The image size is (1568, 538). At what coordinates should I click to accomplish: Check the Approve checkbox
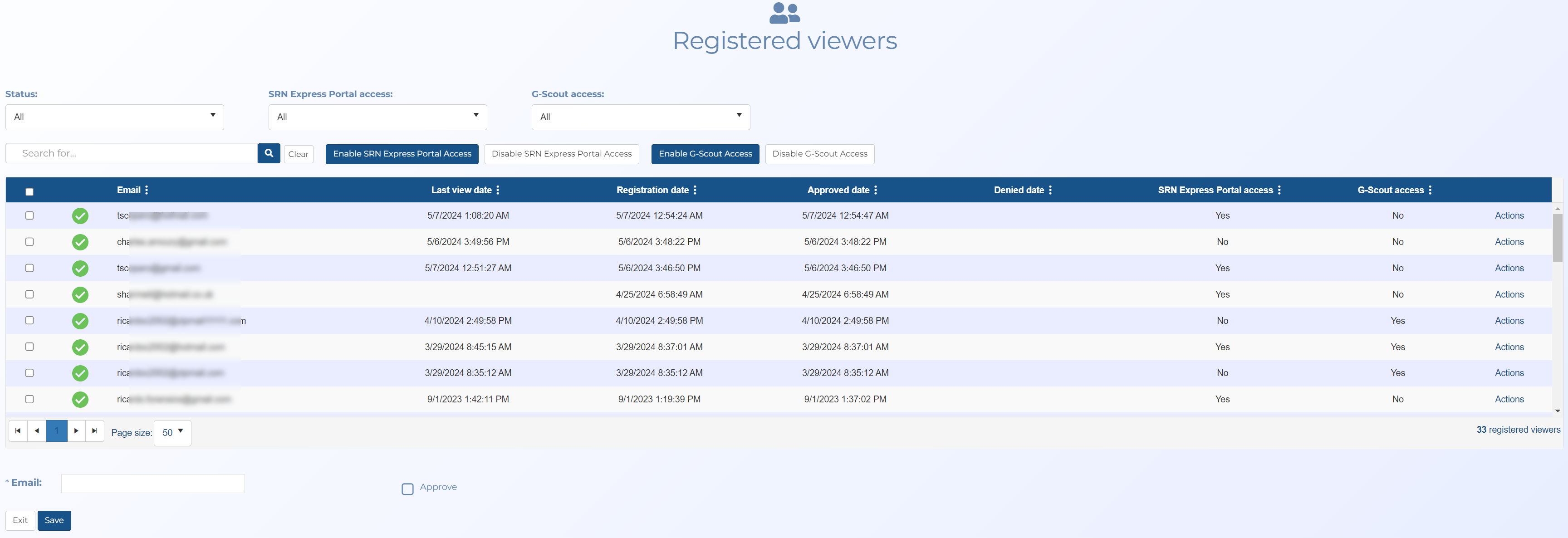(407, 489)
